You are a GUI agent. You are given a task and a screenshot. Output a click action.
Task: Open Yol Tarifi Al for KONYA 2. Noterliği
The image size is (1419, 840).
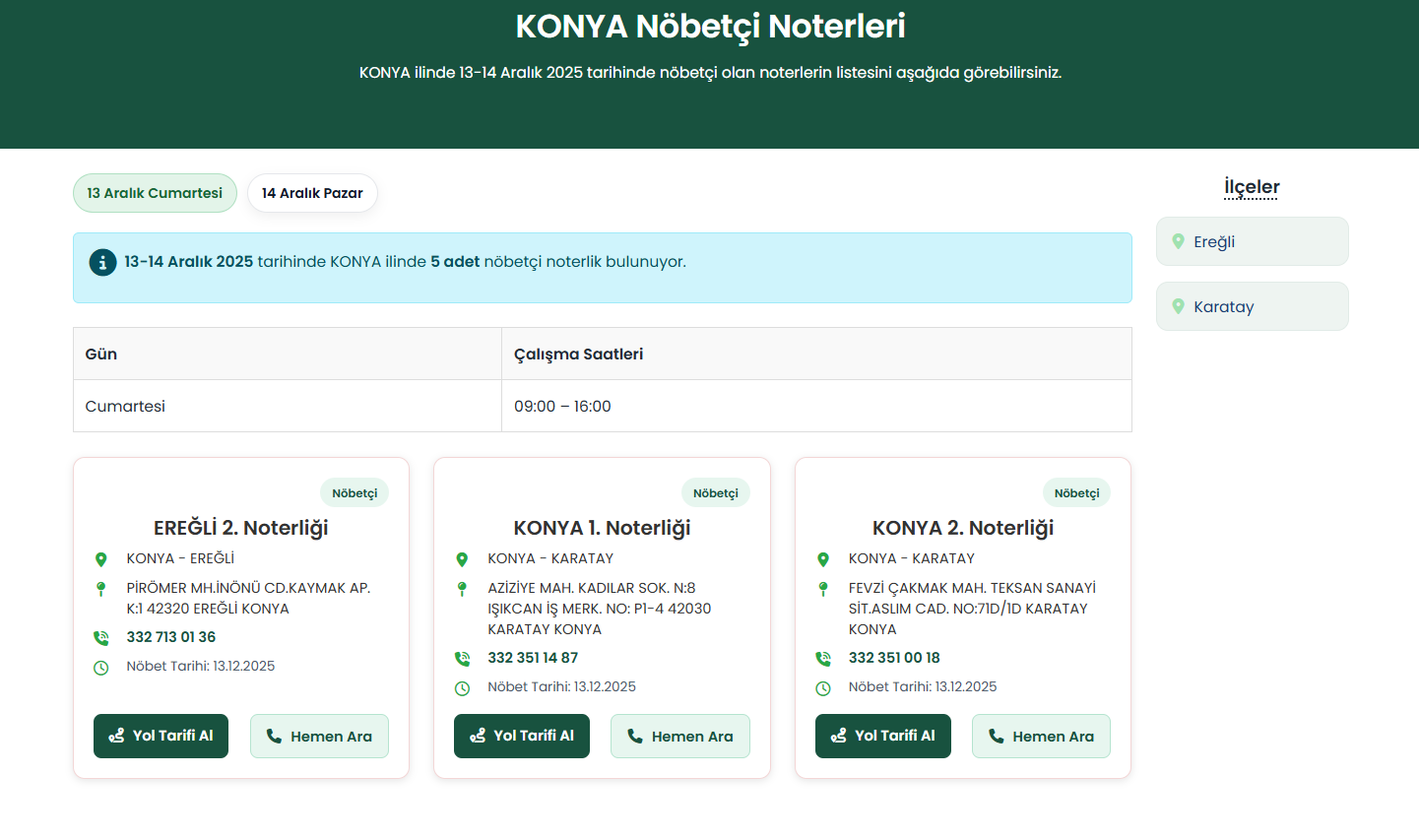pos(882,736)
